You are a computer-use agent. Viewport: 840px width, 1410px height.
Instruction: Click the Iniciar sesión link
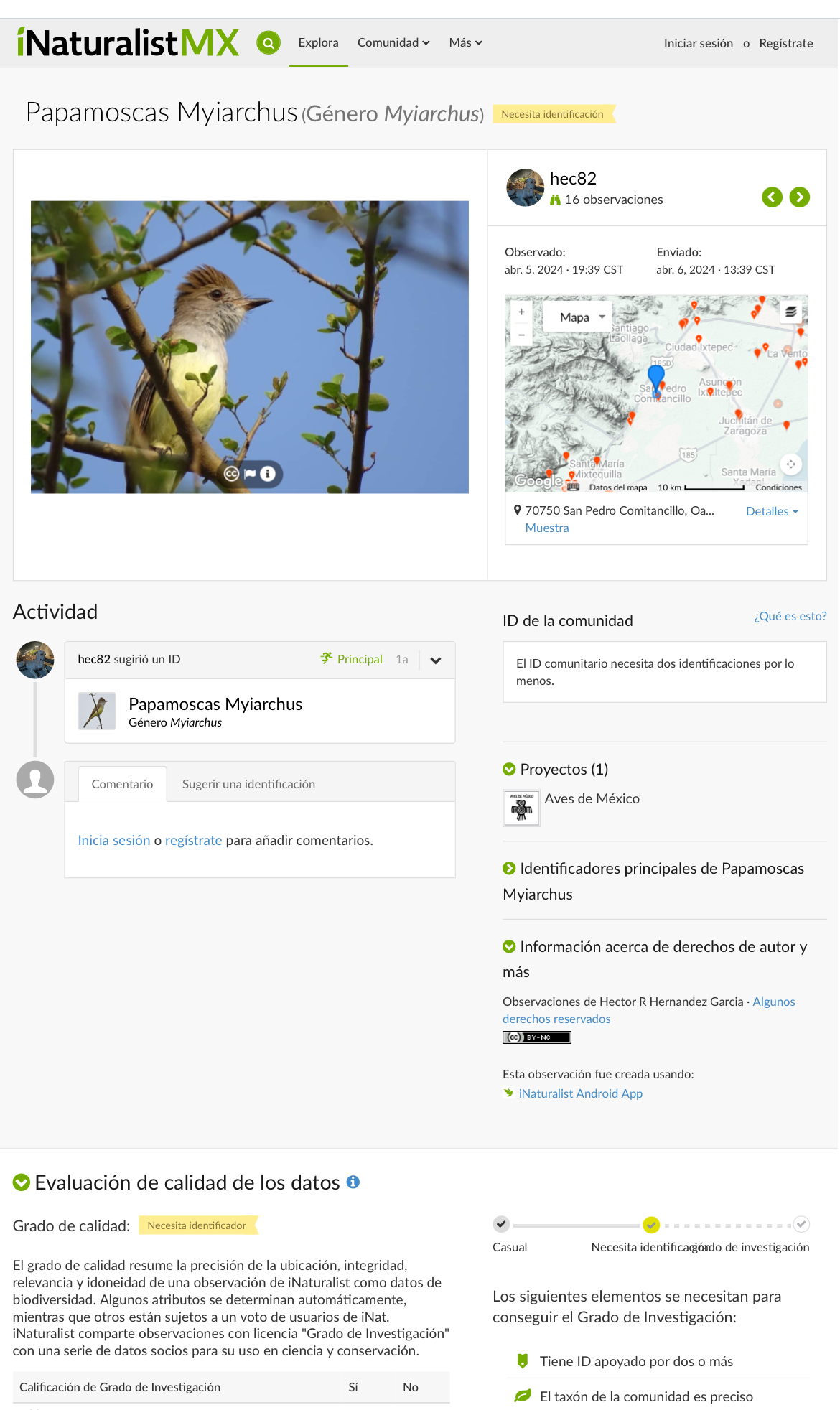[x=699, y=43]
